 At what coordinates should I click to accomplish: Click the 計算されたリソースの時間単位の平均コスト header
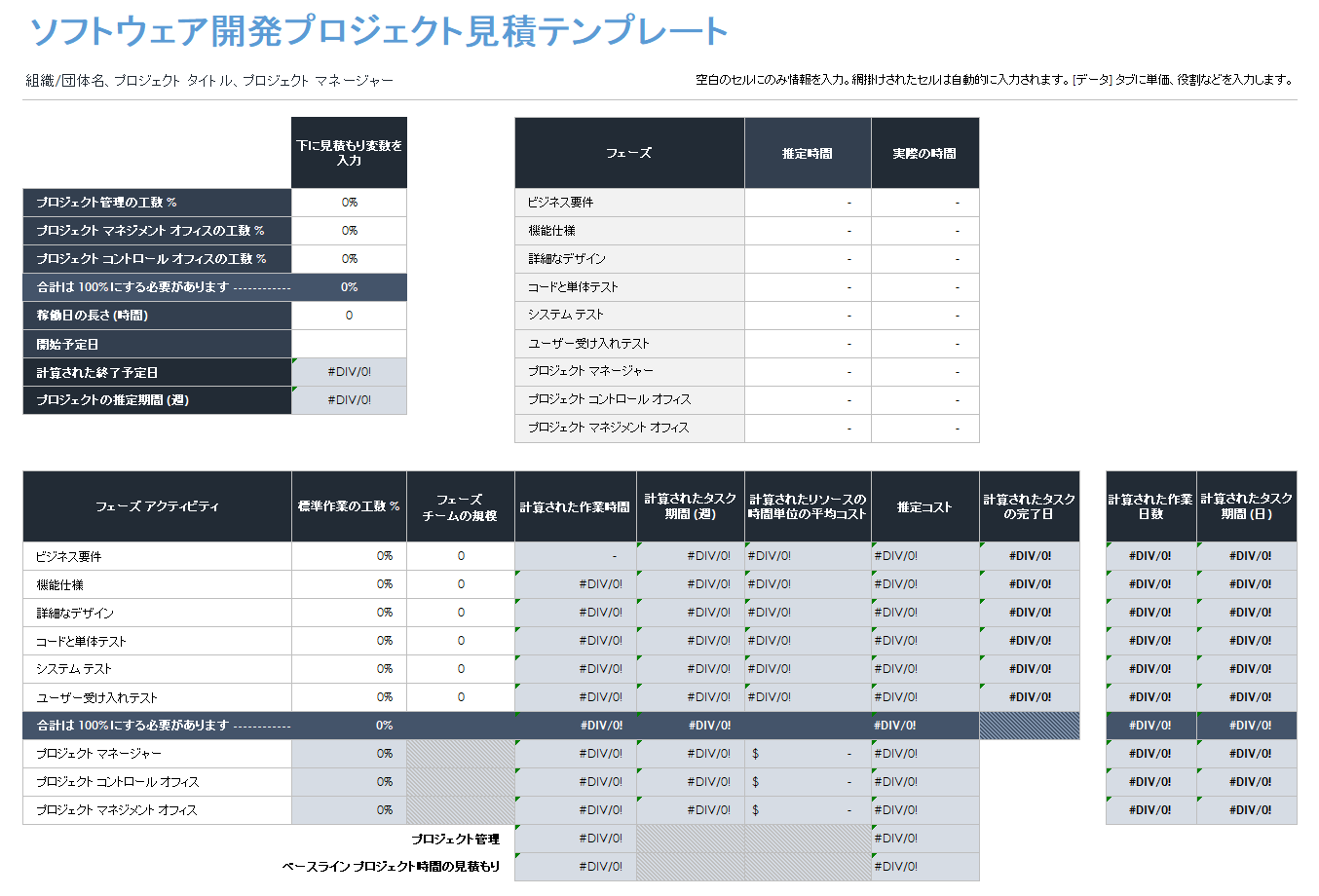808,506
